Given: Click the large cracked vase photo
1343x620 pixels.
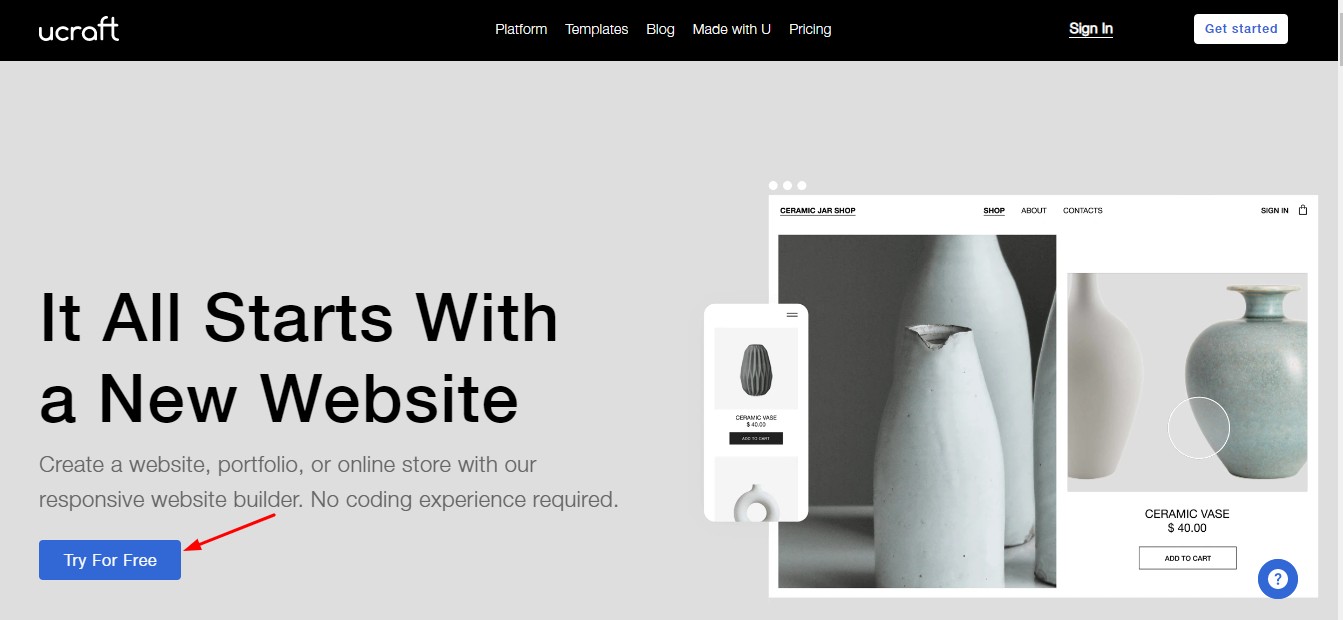Looking at the screenshot, I should (x=917, y=411).
